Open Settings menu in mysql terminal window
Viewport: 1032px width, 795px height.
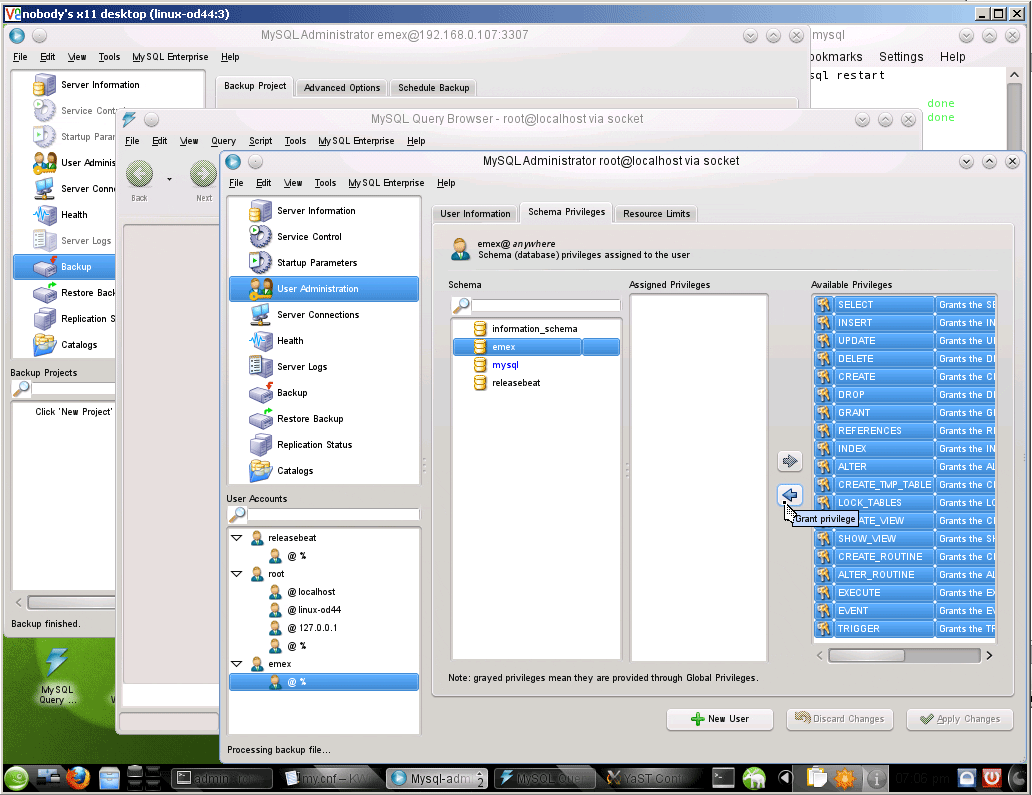click(901, 57)
